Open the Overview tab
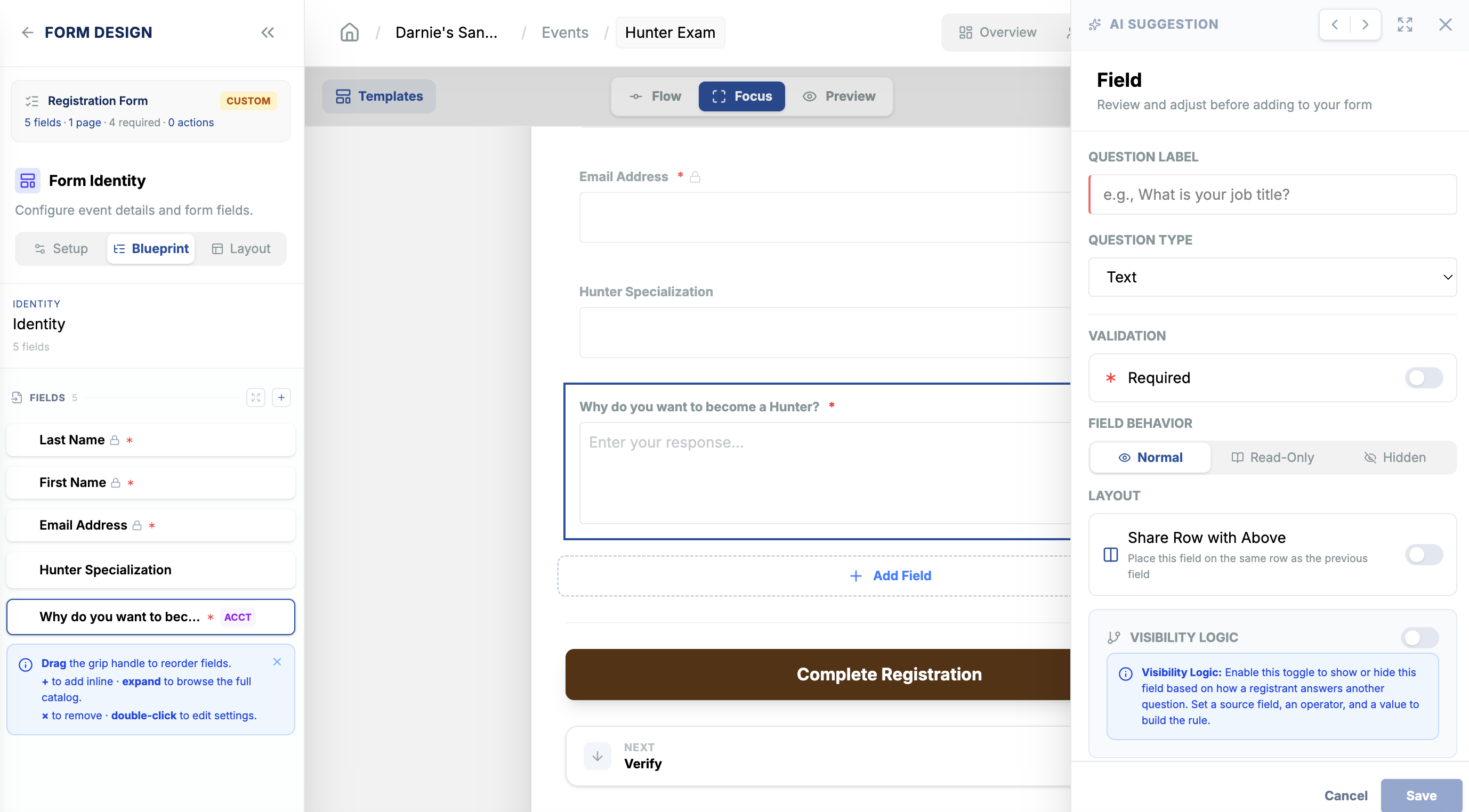Image resolution: width=1469 pixels, height=812 pixels. click(x=997, y=33)
